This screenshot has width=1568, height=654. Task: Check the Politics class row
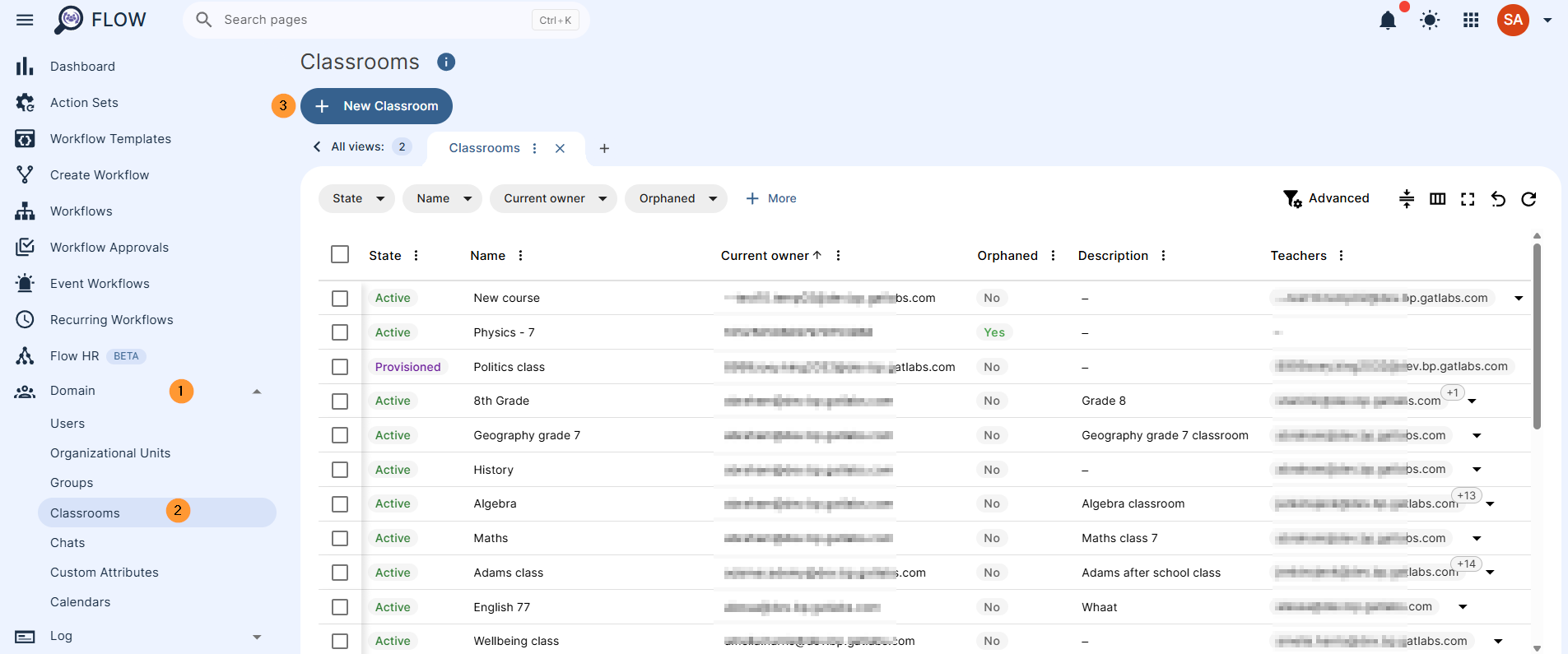click(340, 367)
